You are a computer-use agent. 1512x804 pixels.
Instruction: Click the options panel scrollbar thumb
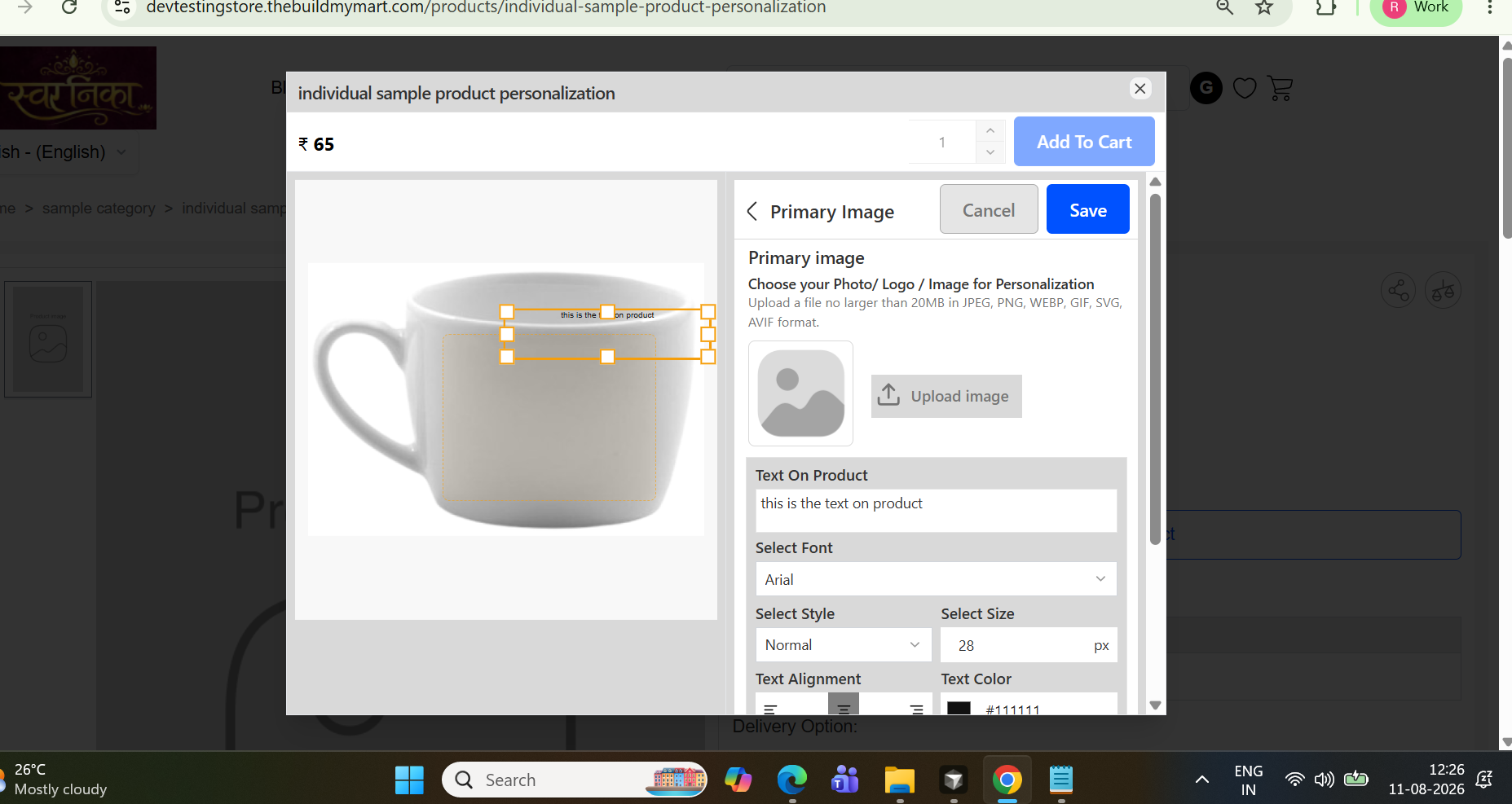tap(1155, 368)
